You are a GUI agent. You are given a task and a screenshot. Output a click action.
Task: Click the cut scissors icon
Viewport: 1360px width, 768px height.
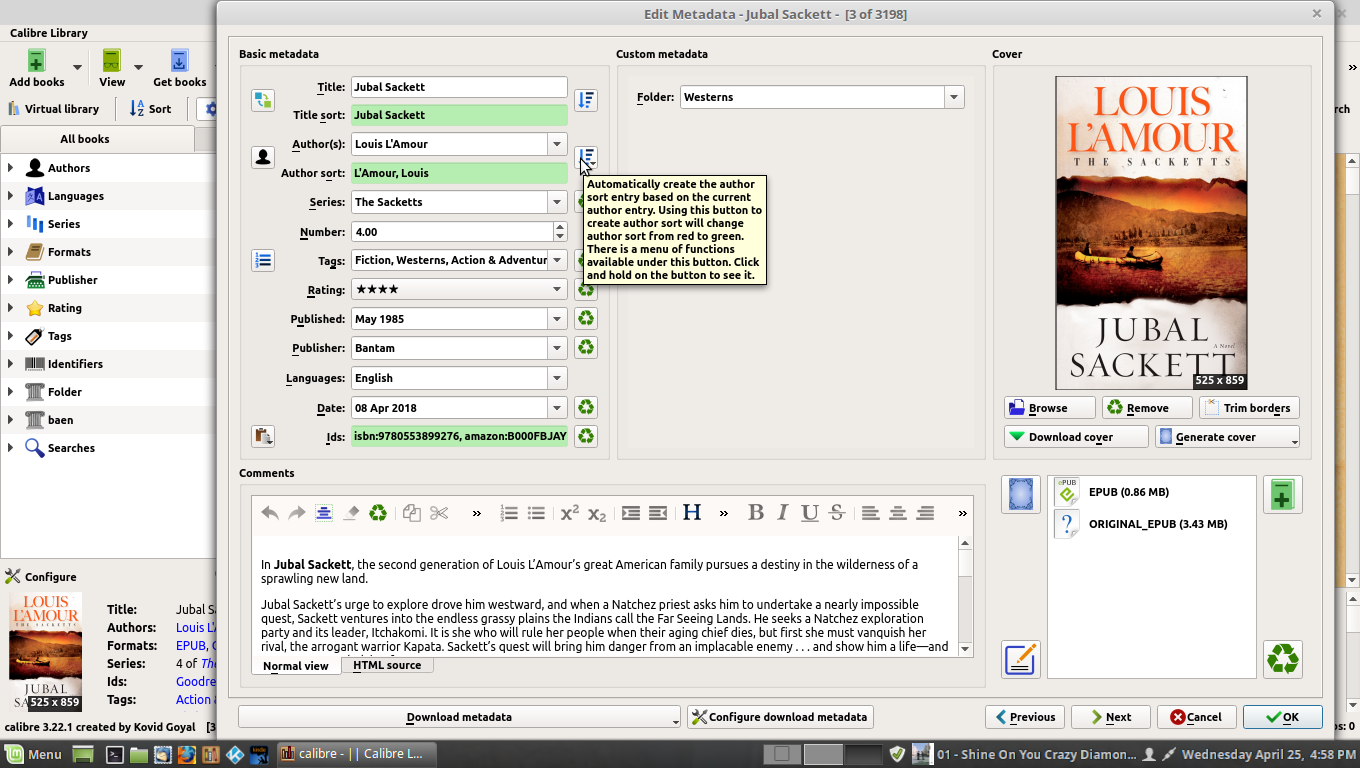click(439, 513)
